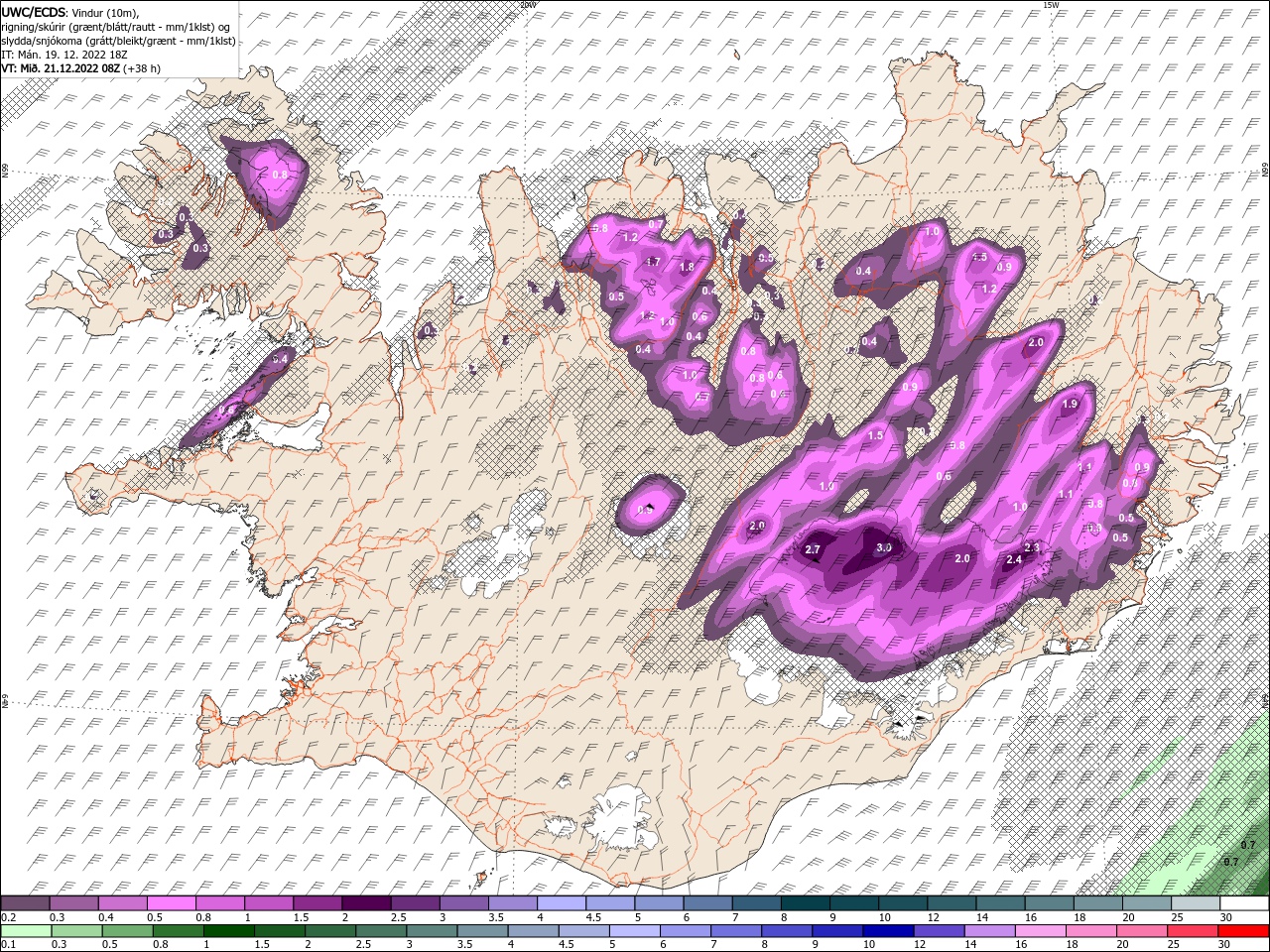Pick the white snow legend swatch labeled 30
The image size is (1270, 952).
click(1244, 903)
